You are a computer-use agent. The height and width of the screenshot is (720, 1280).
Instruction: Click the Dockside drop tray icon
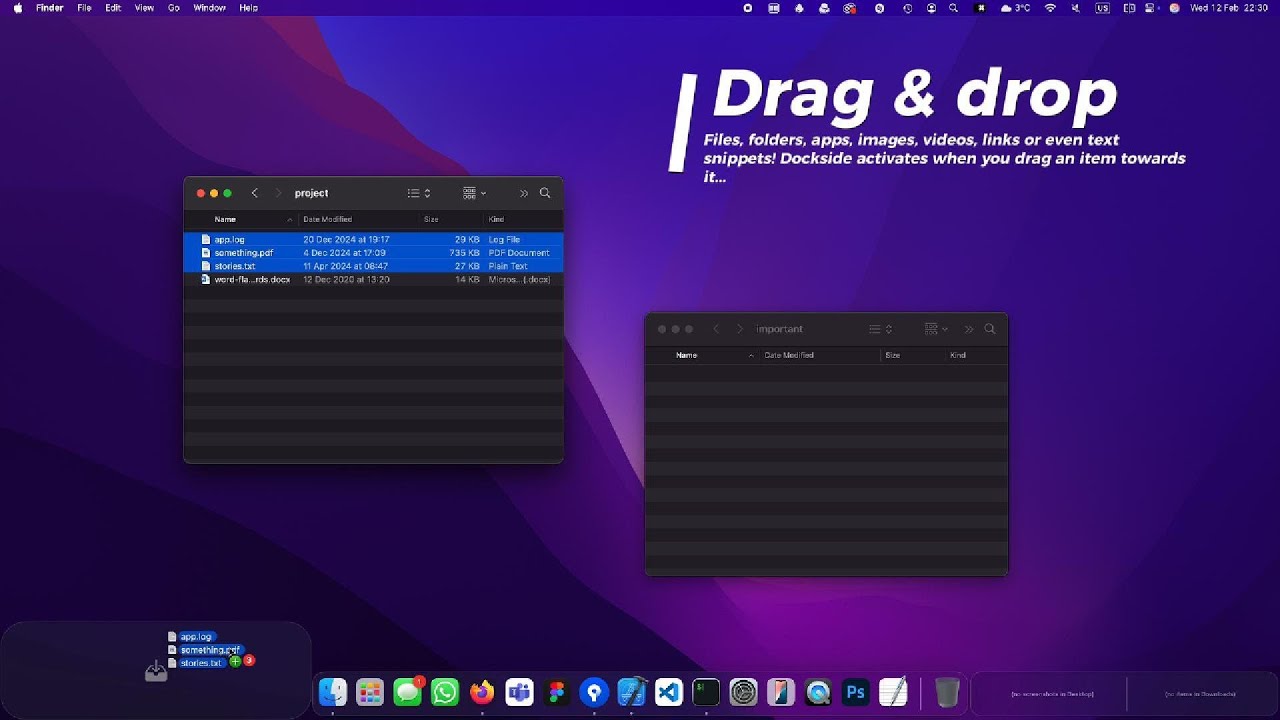point(156,672)
